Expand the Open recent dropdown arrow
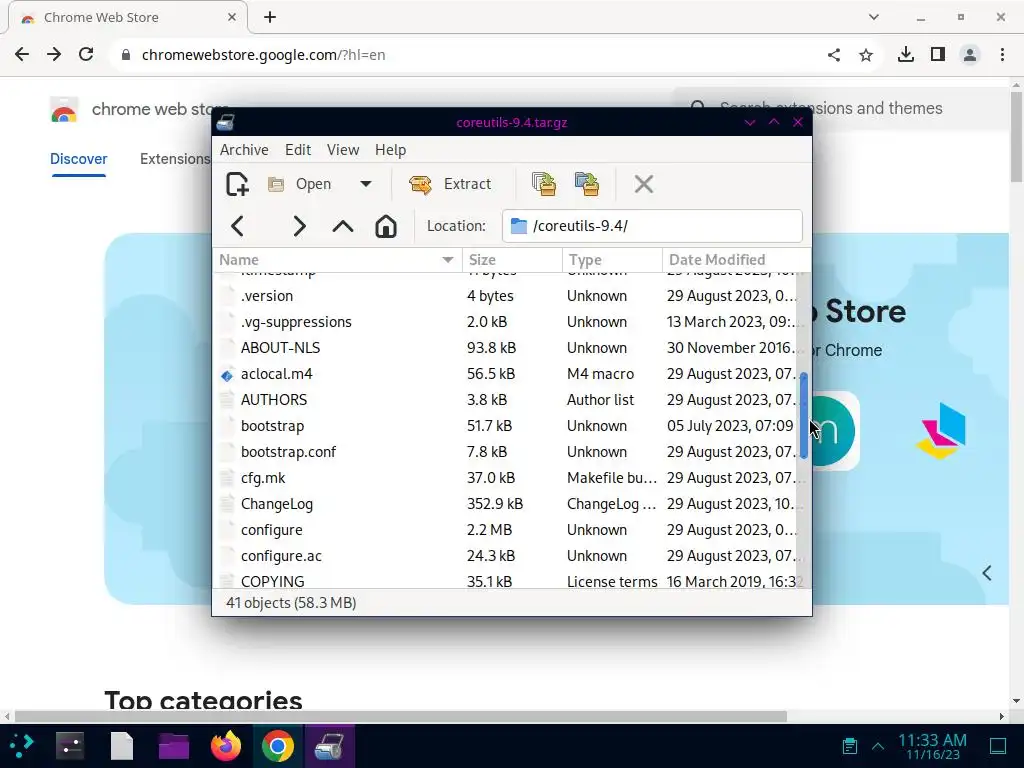 [x=366, y=184]
